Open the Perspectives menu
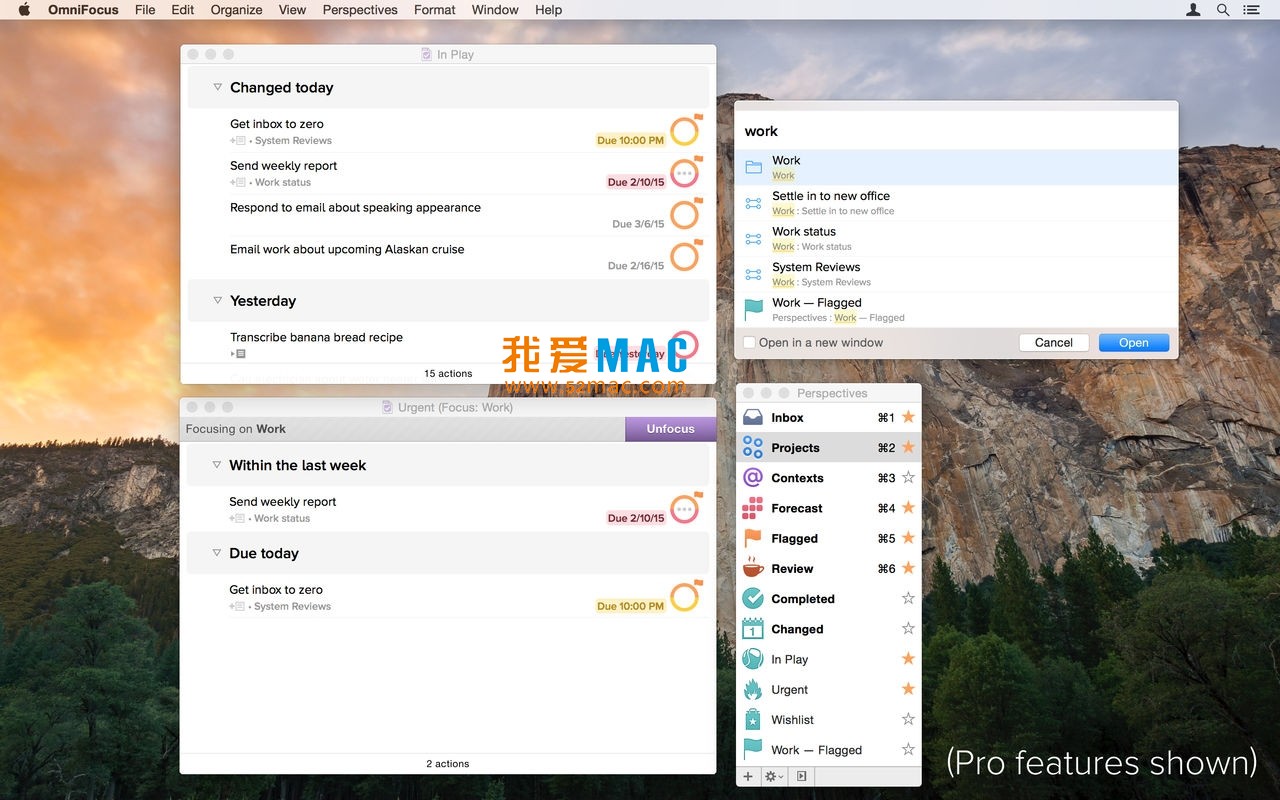The height and width of the screenshot is (800, 1280). tap(360, 10)
